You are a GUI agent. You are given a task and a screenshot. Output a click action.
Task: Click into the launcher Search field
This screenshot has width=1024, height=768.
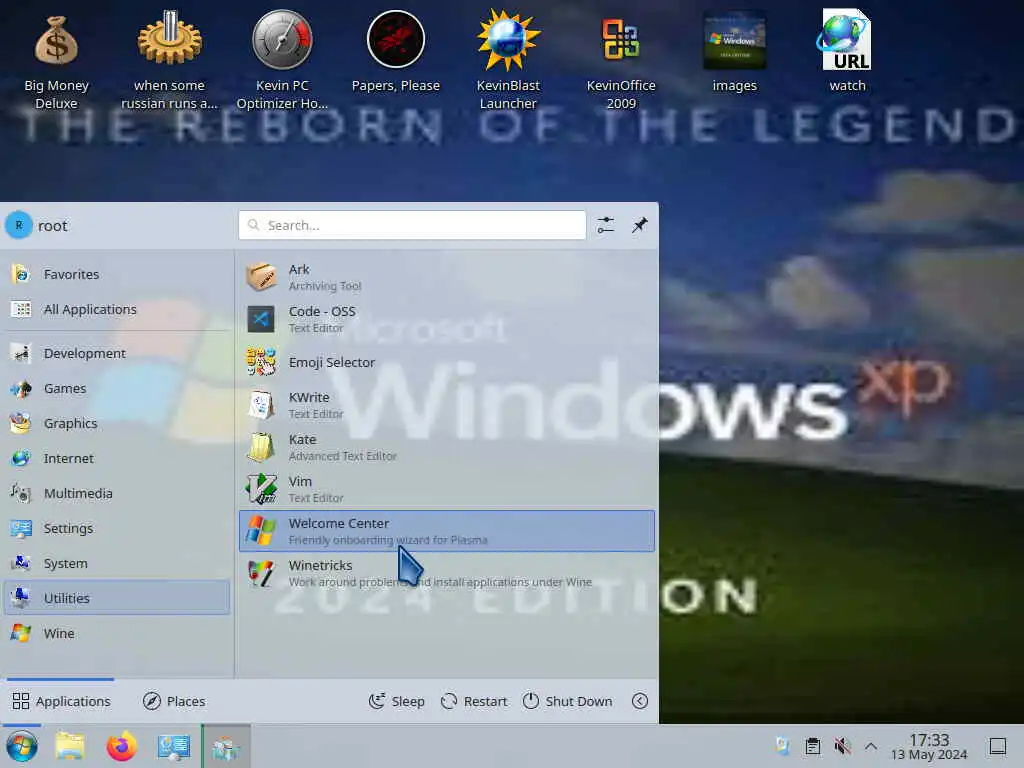(412, 225)
